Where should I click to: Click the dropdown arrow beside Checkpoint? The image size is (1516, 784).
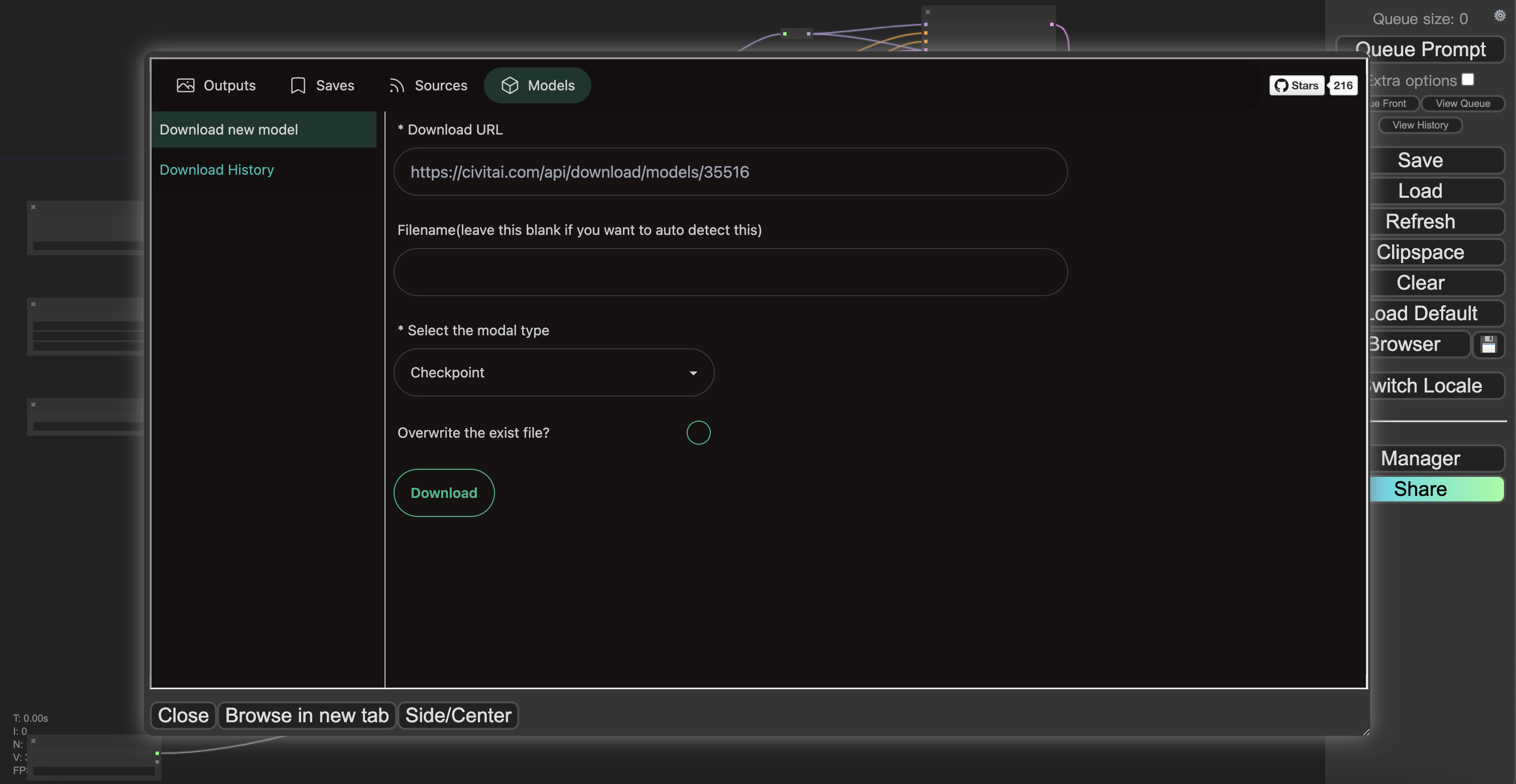(x=693, y=373)
